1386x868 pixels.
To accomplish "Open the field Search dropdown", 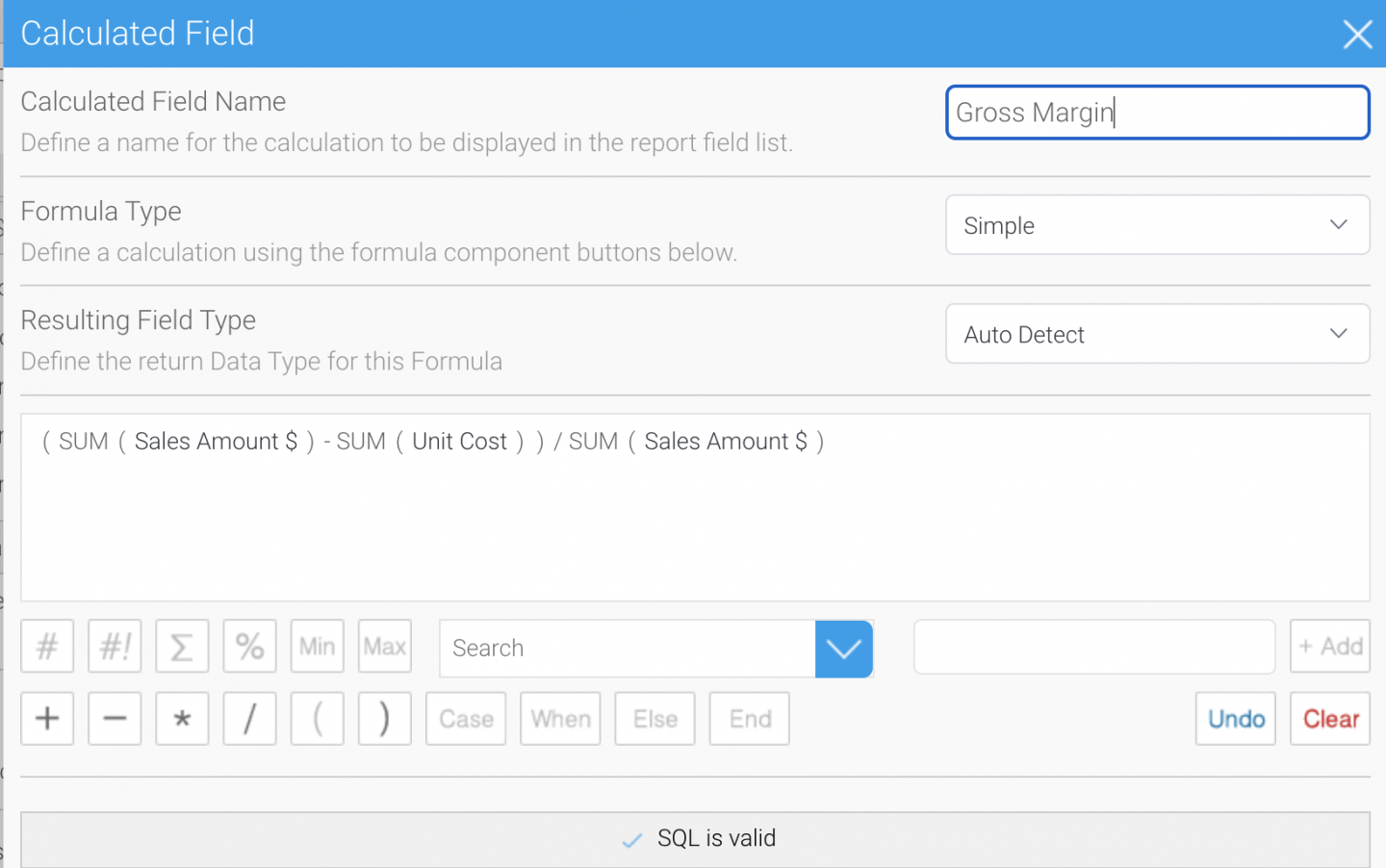I will 844,649.
